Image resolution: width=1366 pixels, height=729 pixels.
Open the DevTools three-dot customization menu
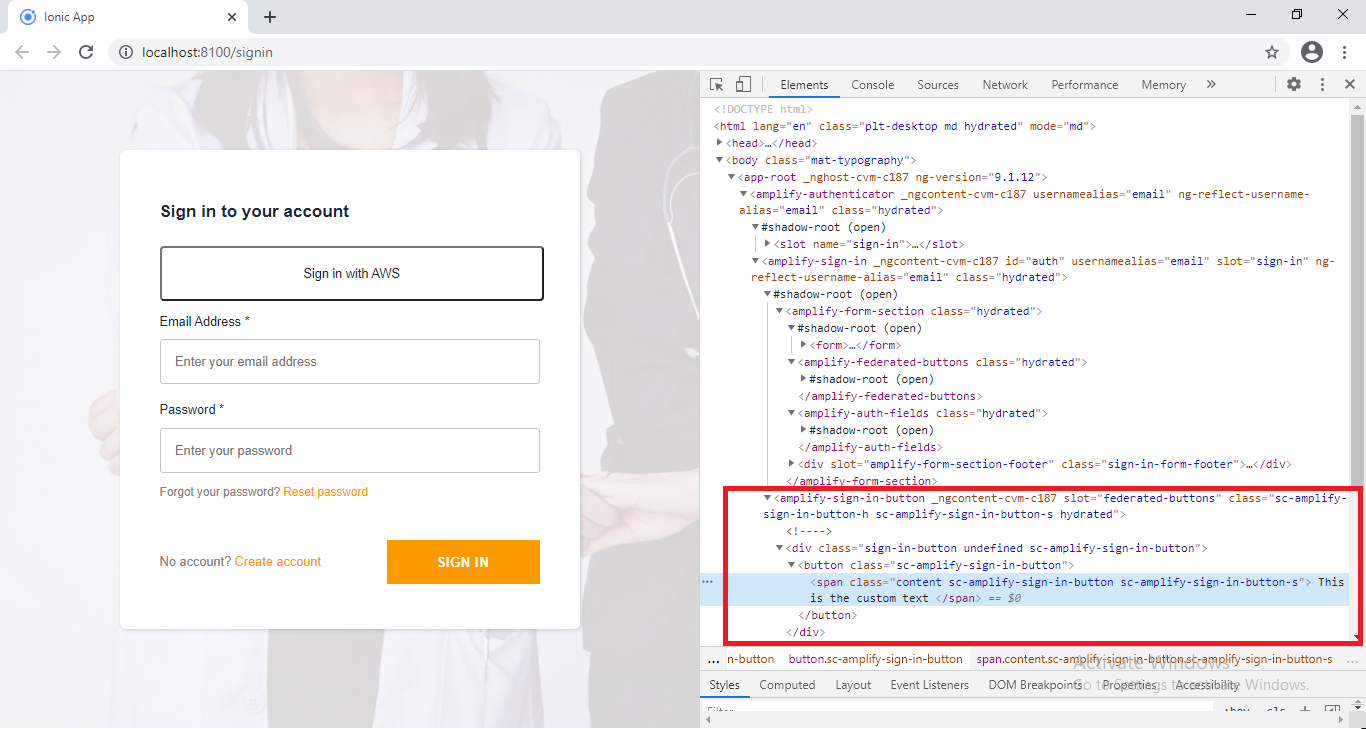pos(1322,84)
